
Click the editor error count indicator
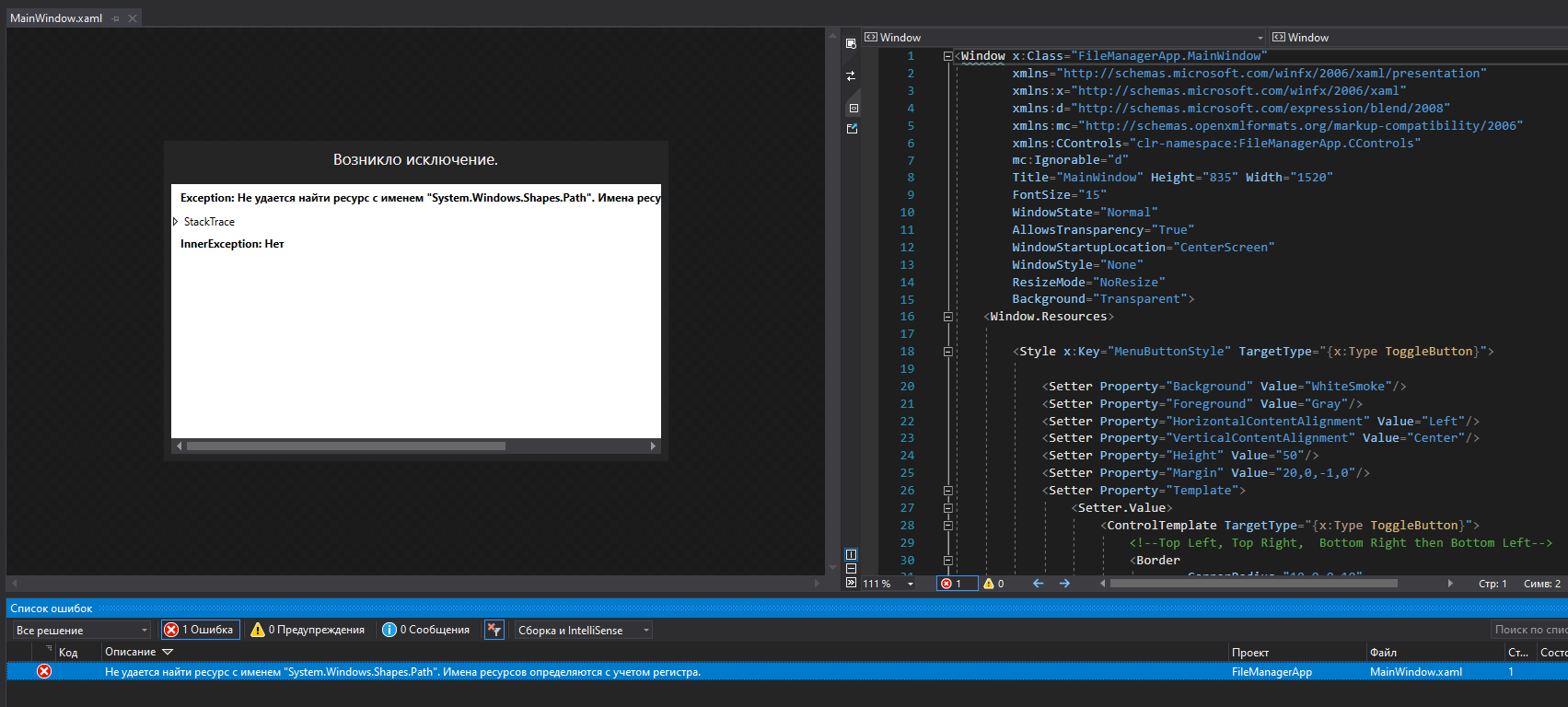tap(956, 584)
